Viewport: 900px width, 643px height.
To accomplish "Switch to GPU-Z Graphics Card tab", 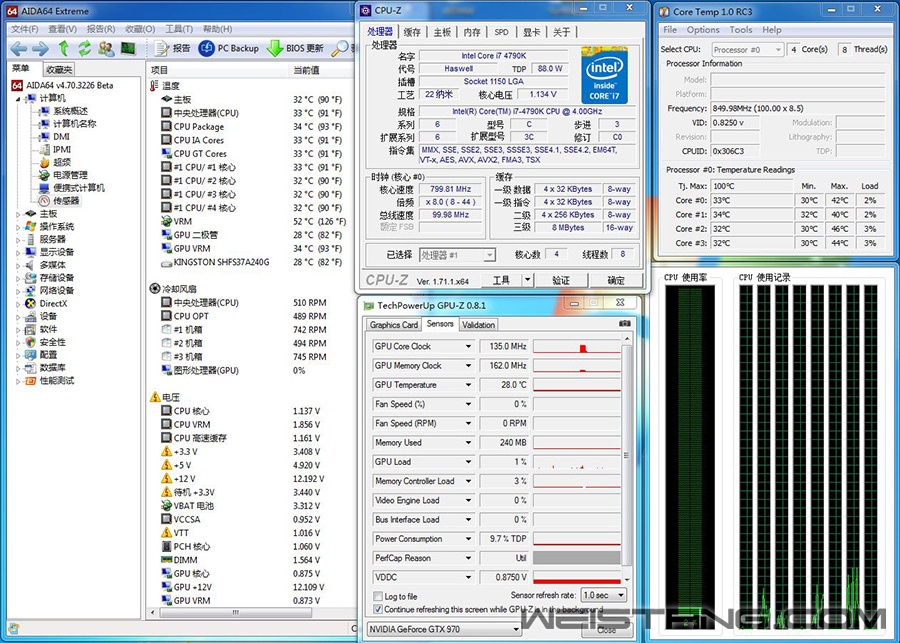I will (394, 324).
